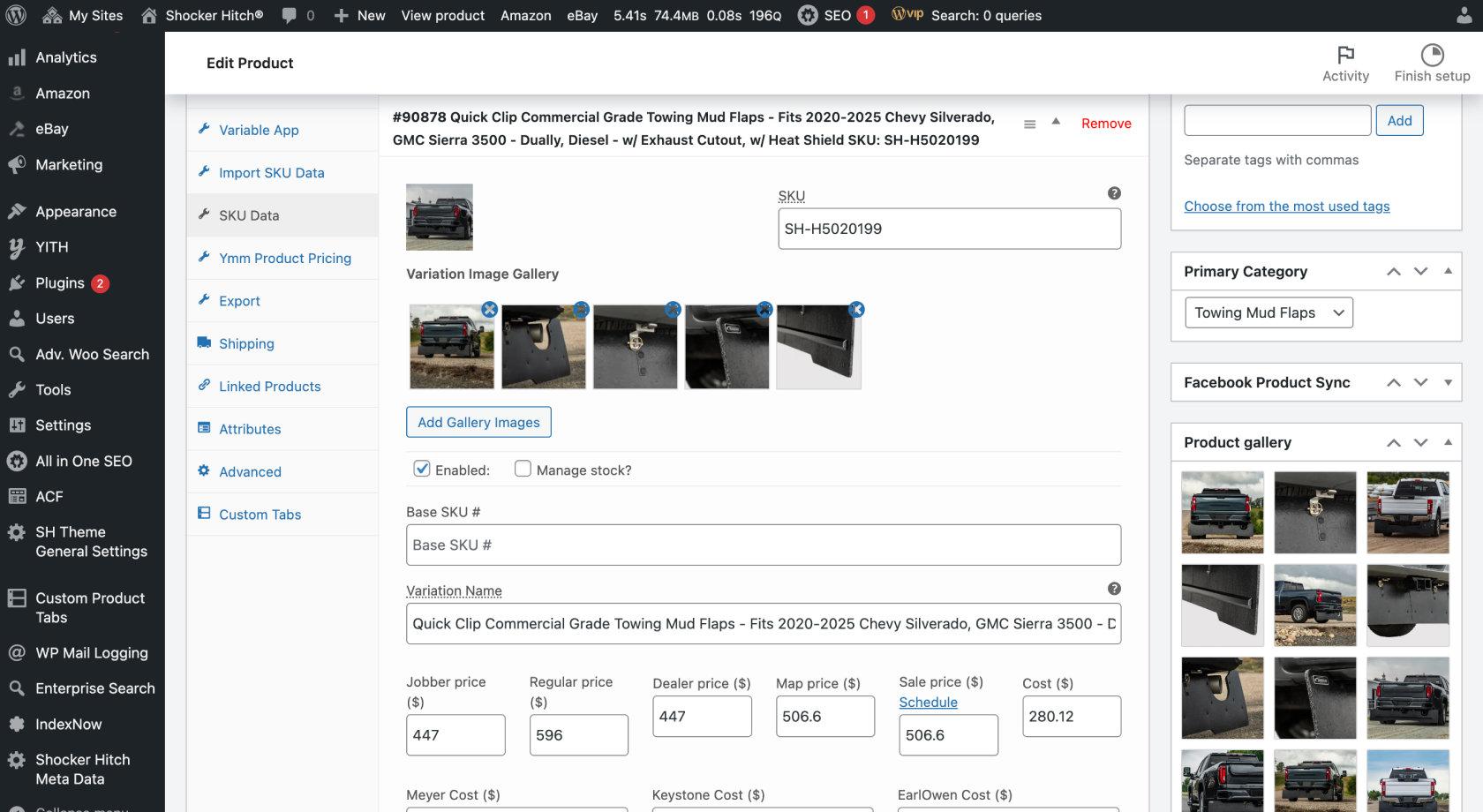
Task: Switch to the Ymm Product Pricing tab
Action: (x=284, y=258)
